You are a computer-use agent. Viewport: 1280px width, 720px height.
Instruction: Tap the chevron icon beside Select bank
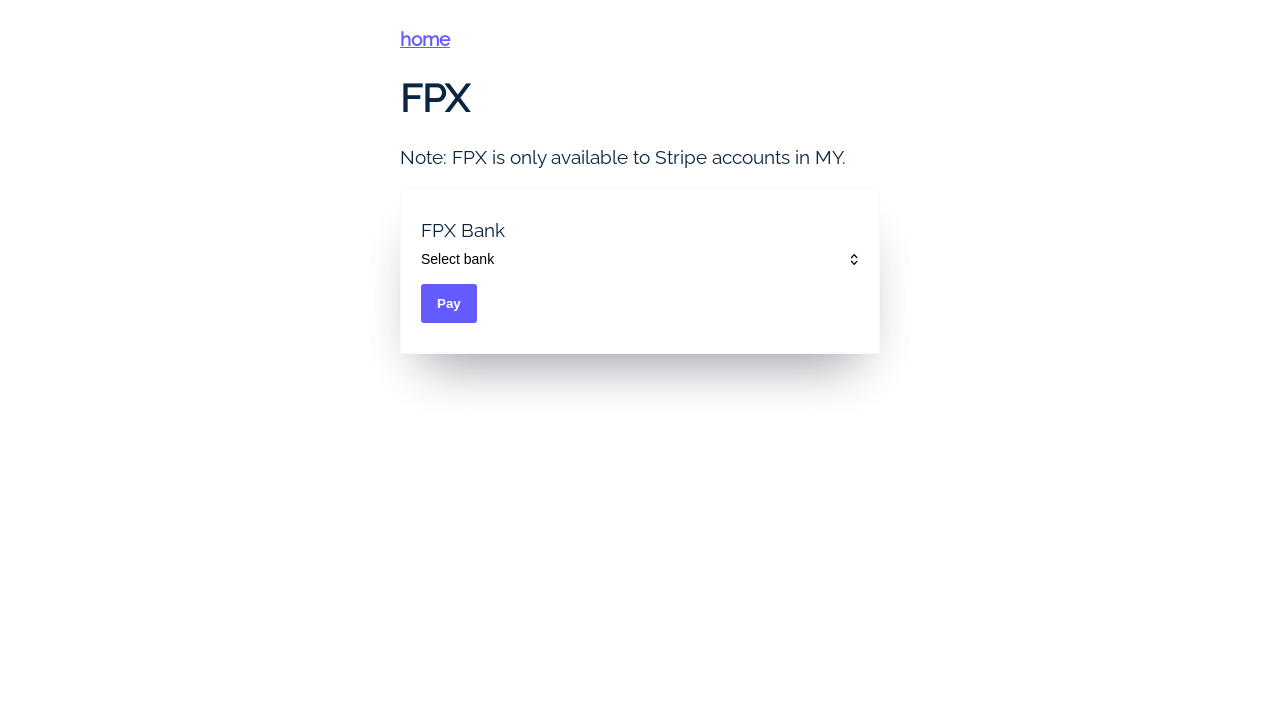pyautogui.click(x=854, y=259)
